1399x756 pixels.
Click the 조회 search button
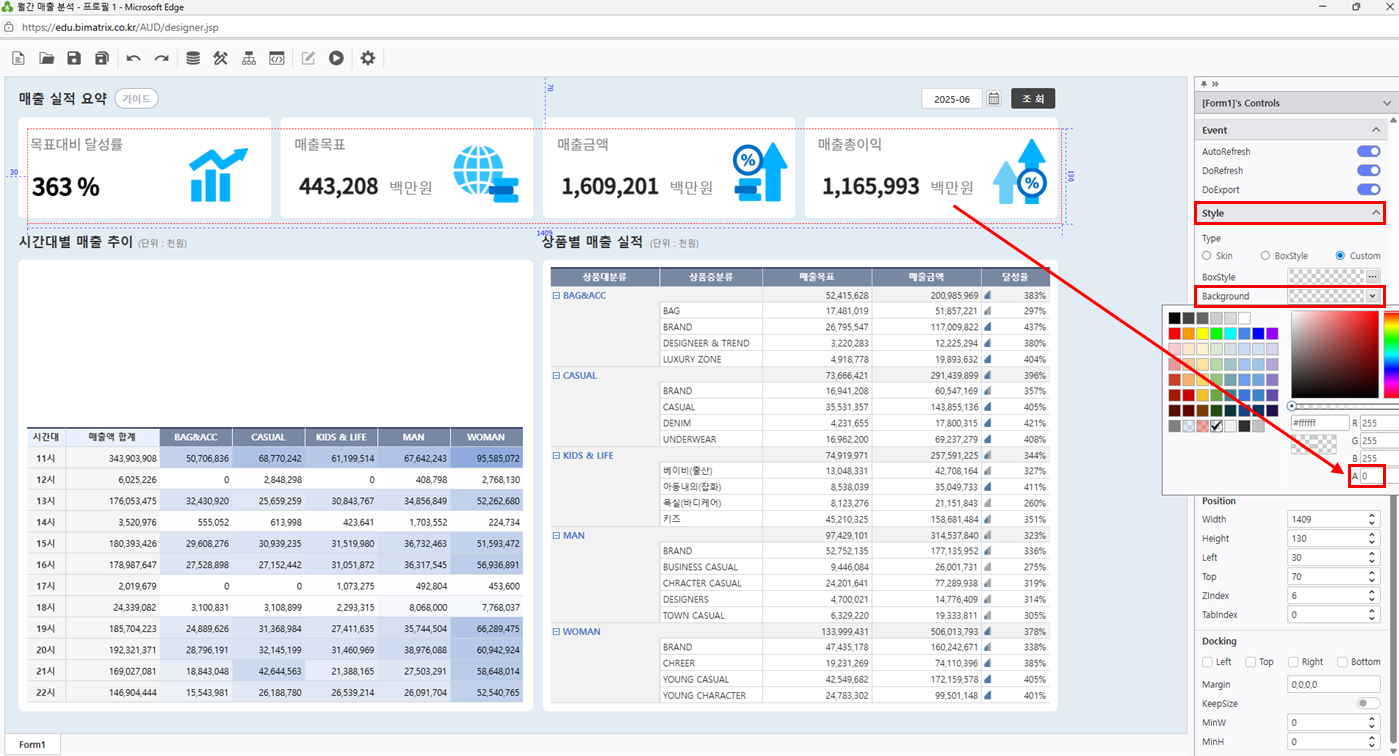click(1033, 99)
